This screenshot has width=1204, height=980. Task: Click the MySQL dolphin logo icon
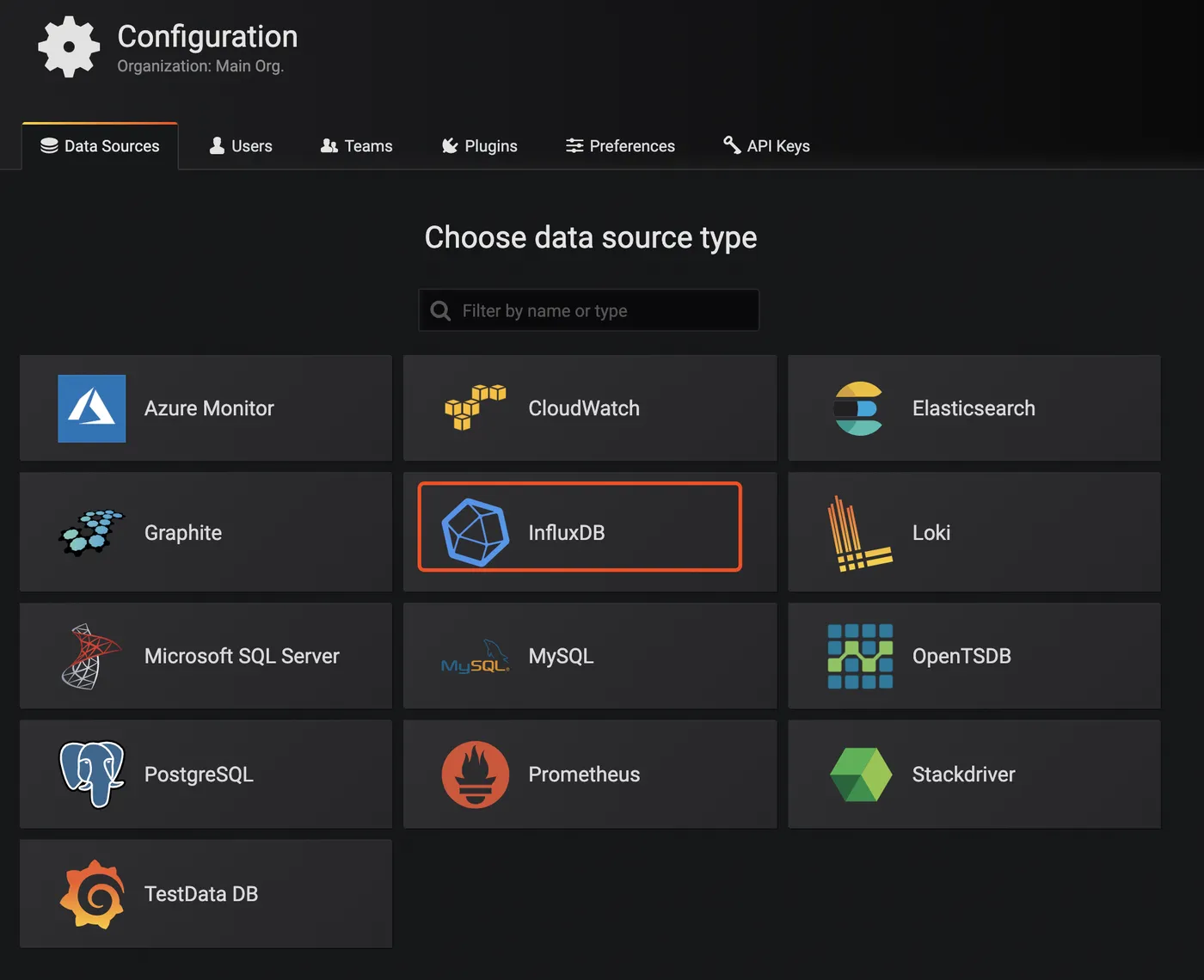pyautogui.click(x=476, y=656)
